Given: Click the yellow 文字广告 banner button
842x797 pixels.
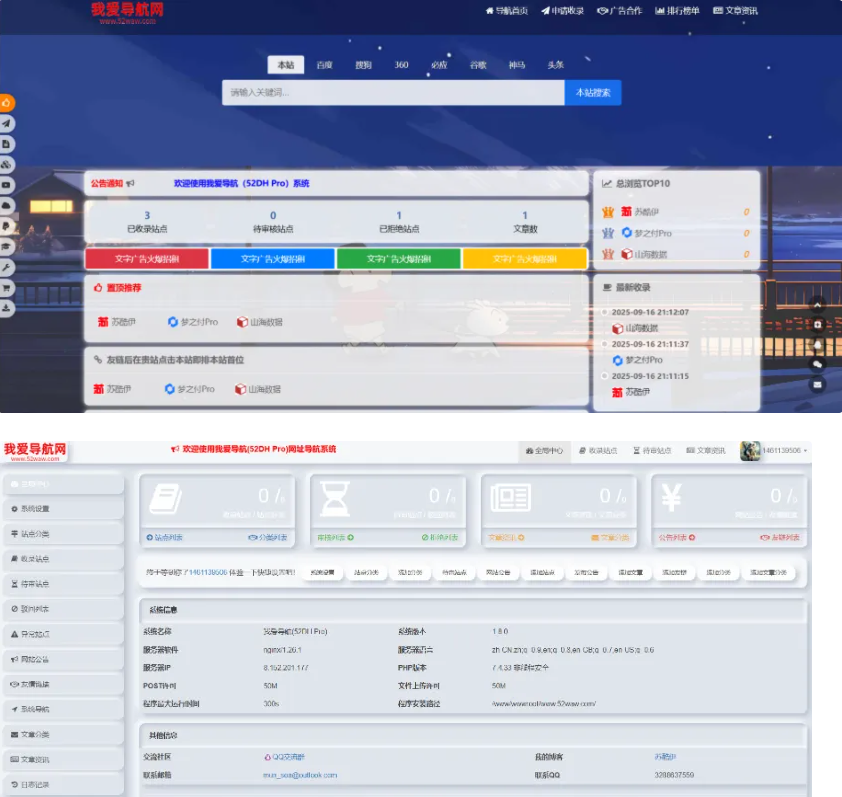Looking at the screenshot, I should [x=524, y=259].
